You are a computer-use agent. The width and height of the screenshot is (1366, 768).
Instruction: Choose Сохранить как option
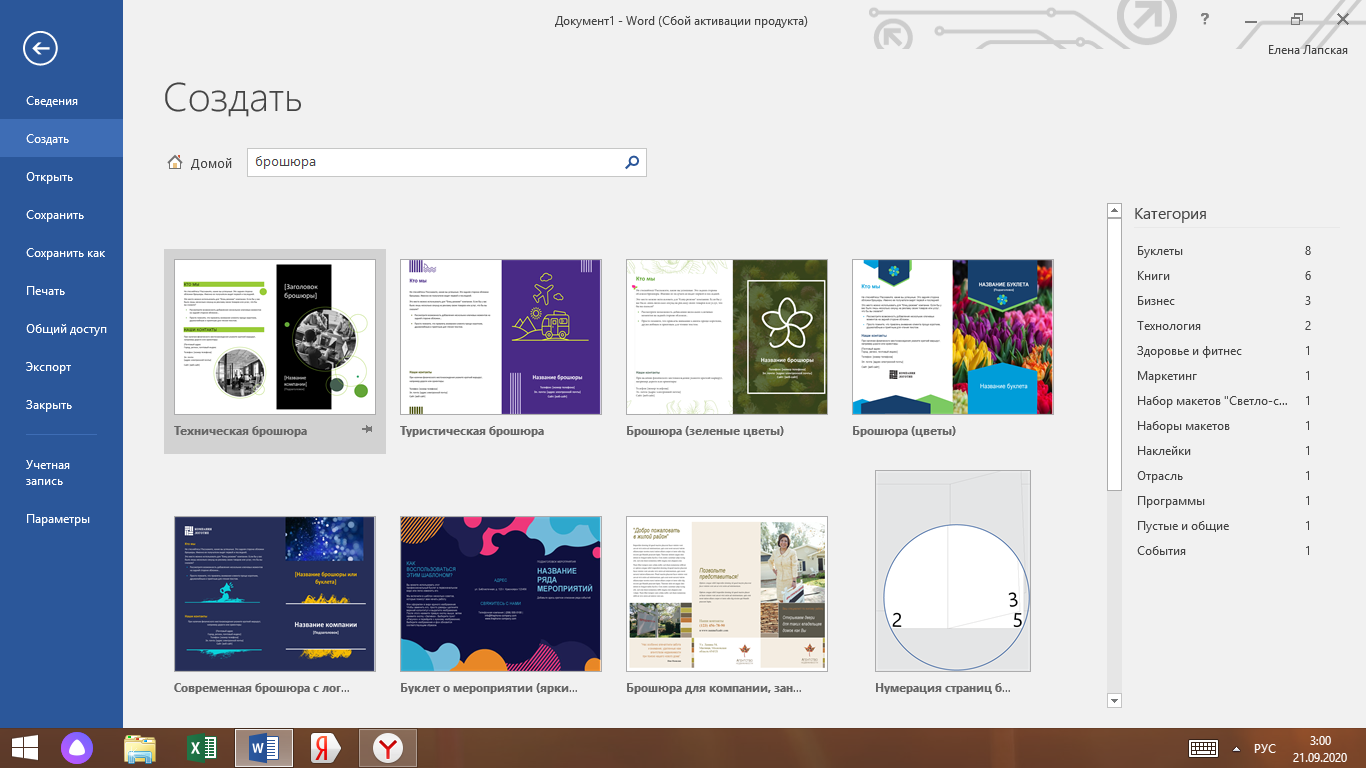pos(61,253)
